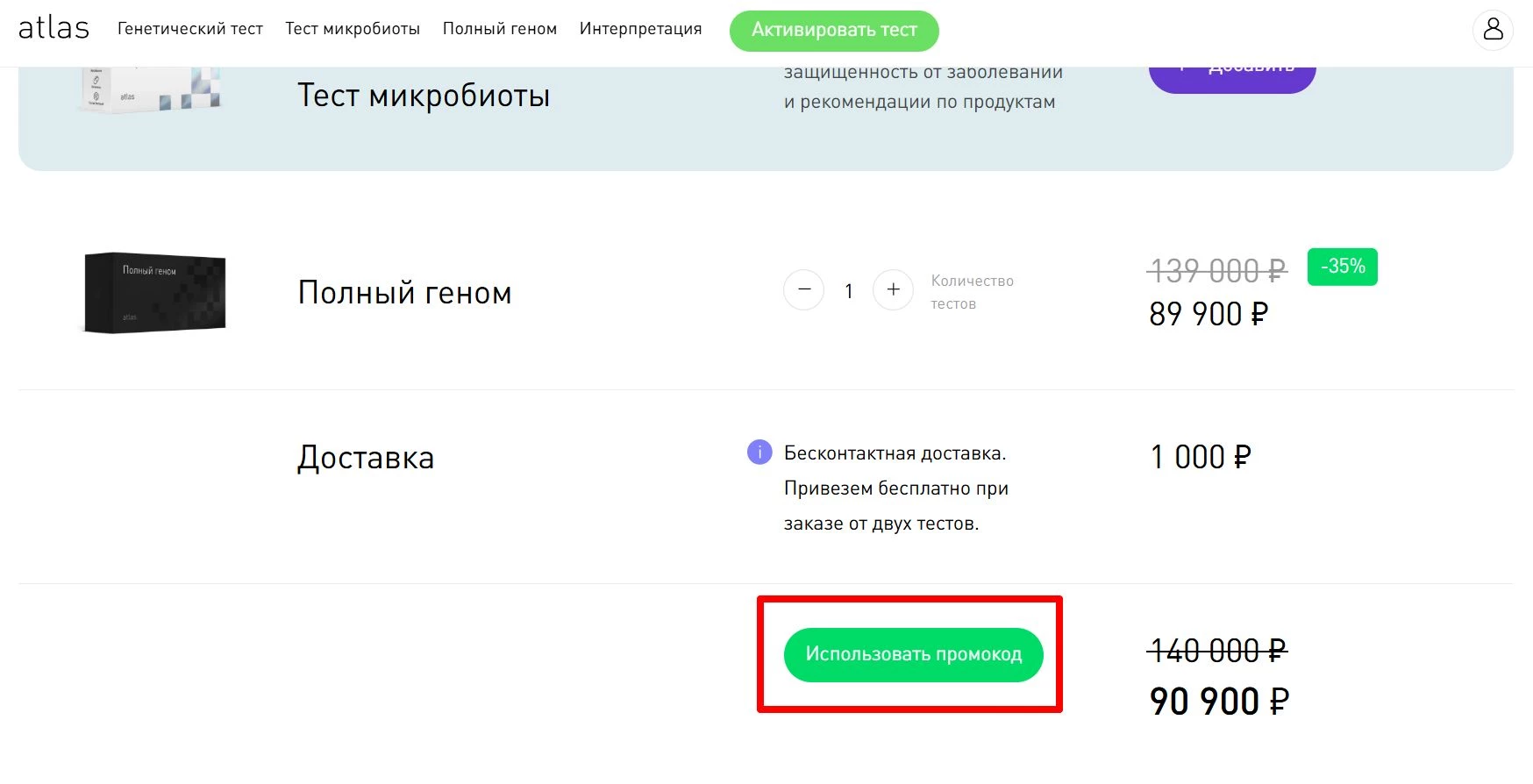Click the plus icon to increase test quantity
This screenshot has height=784, width=1533.
click(893, 290)
